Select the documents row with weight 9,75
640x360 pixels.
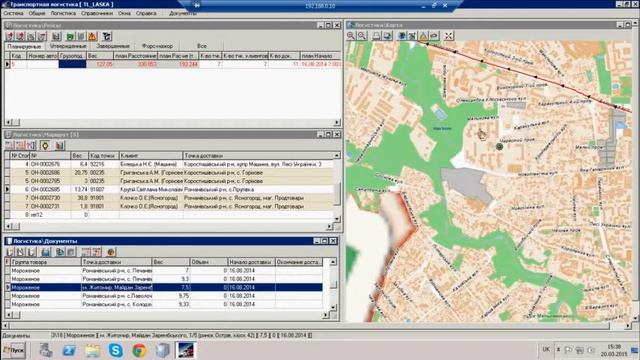166,296
